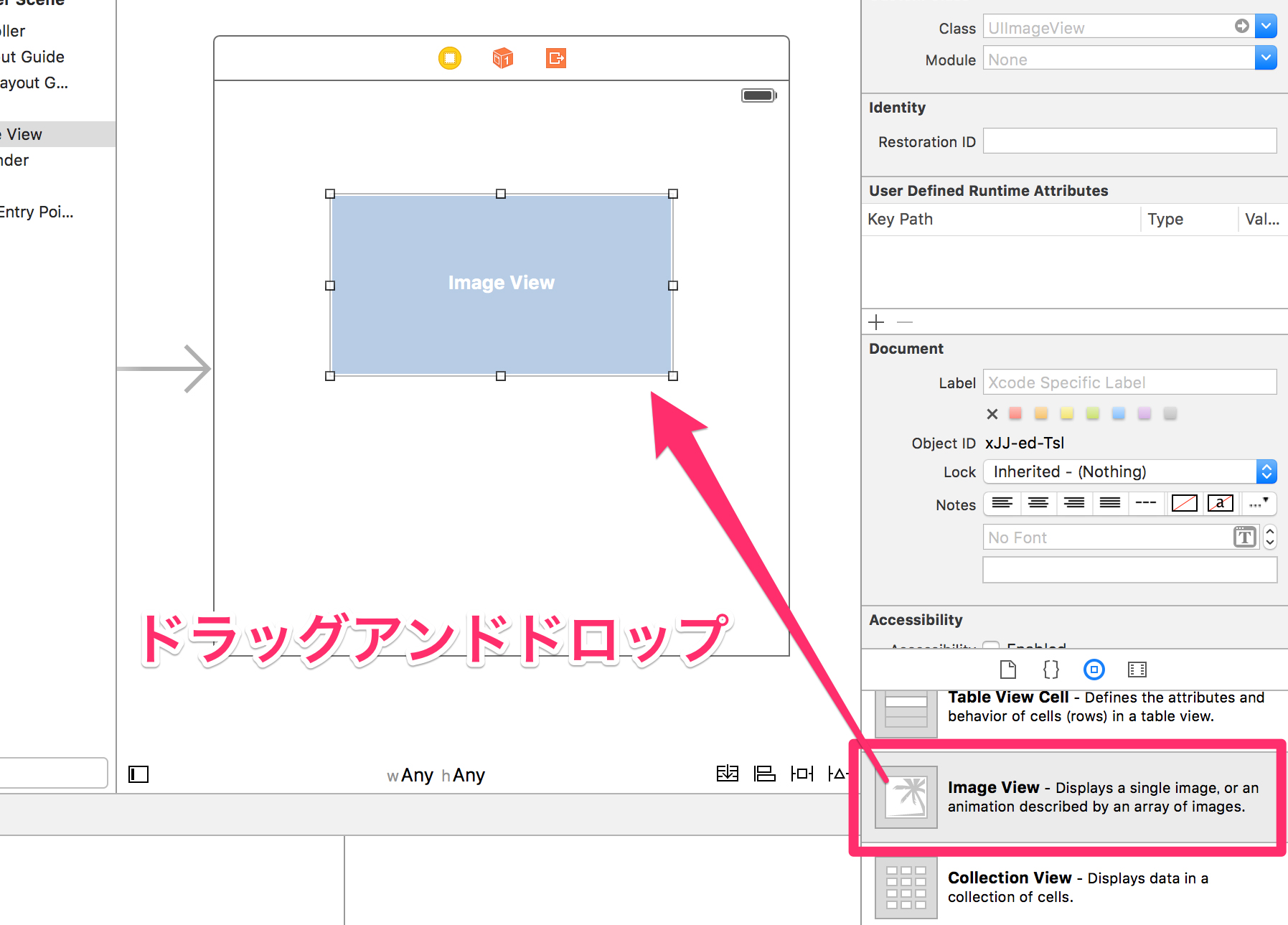Click the Align constraints icon

pyautogui.click(x=765, y=774)
